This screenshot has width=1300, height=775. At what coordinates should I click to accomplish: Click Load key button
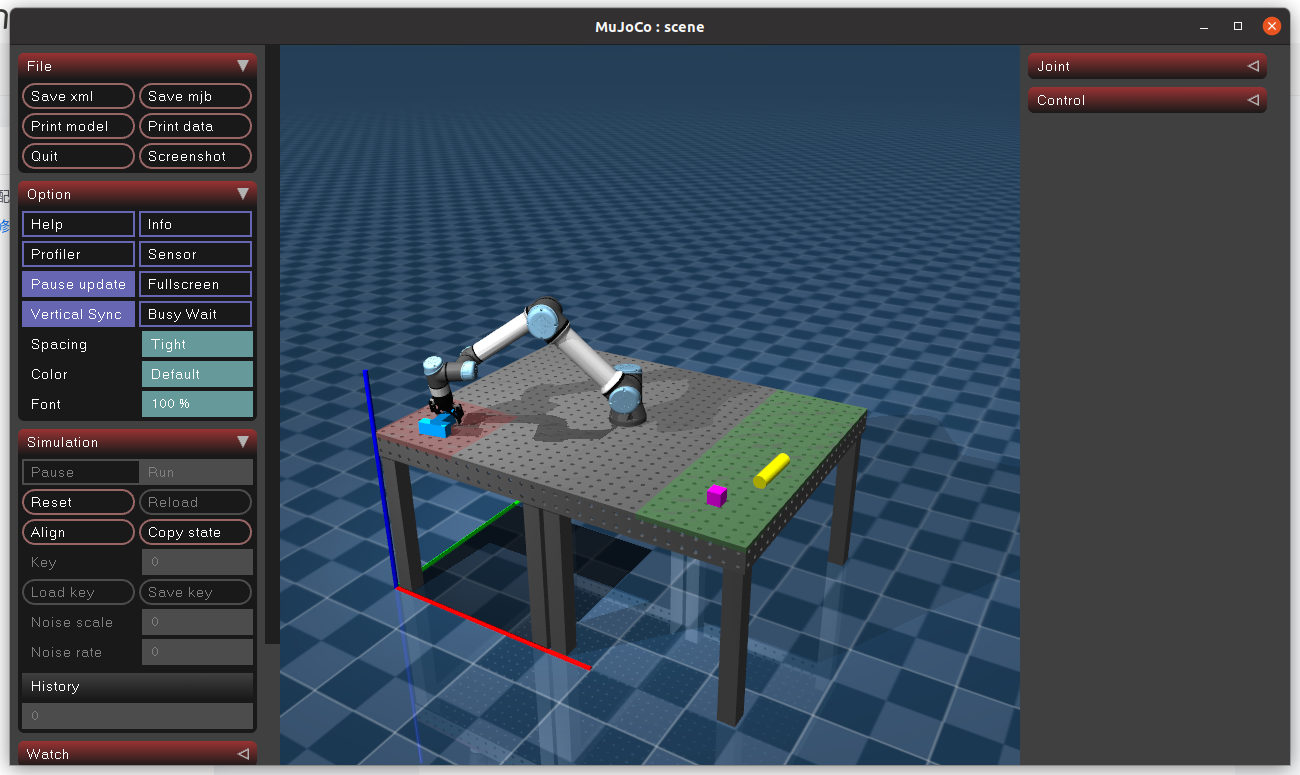tap(78, 592)
